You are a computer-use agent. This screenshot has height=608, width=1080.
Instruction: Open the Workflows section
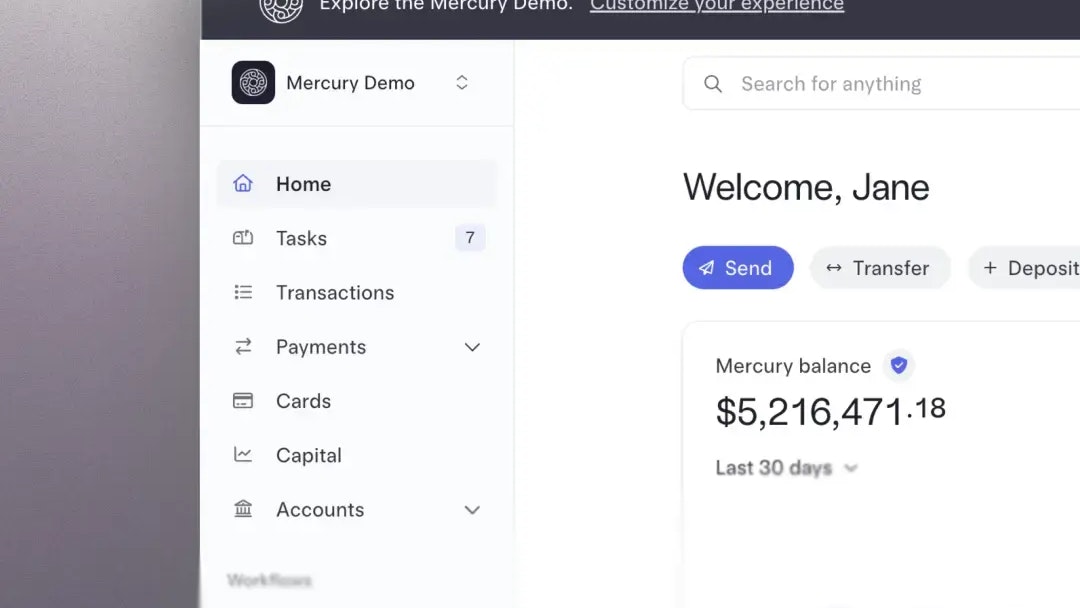click(x=268, y=580)
